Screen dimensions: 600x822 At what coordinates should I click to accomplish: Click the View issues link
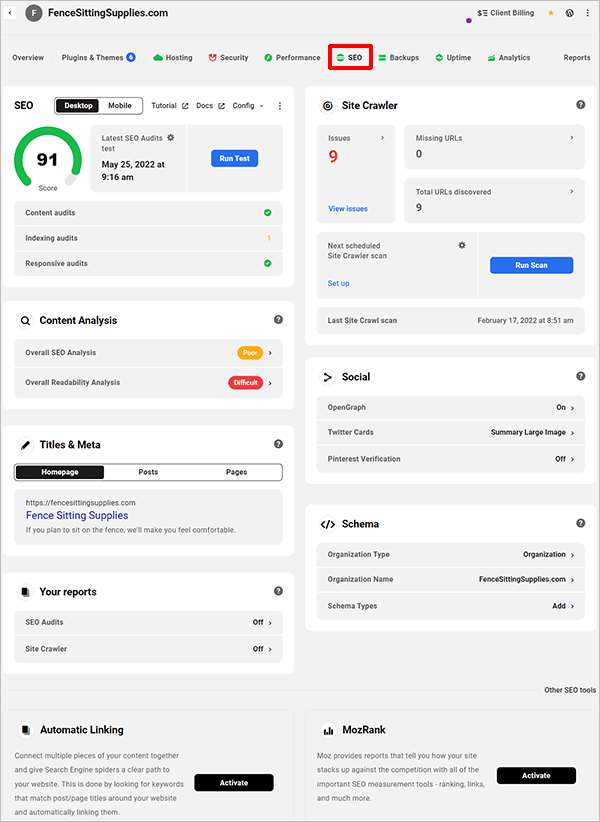(348, 209)
